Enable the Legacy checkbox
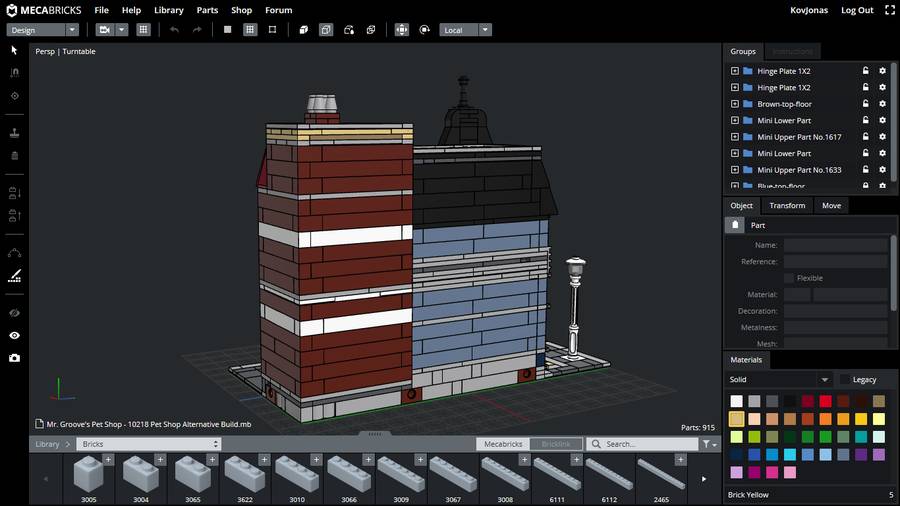Viewport: 900px width, 506px height. pyautogui.click(x=844, y=379)
